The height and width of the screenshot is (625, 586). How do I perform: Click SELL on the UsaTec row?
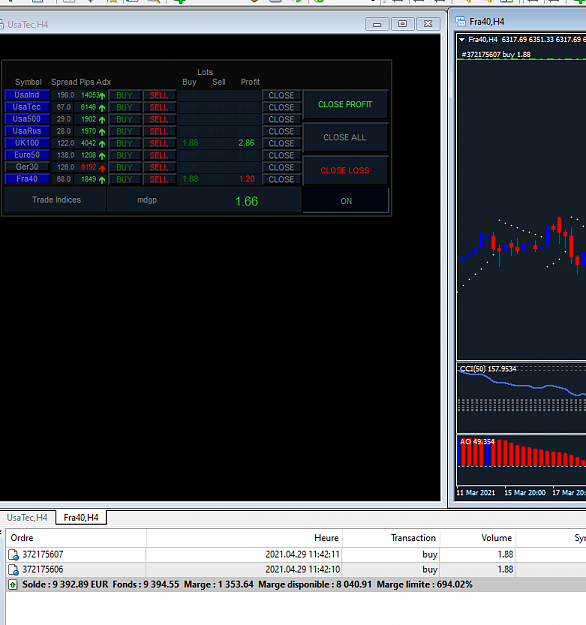coord(159,107)
